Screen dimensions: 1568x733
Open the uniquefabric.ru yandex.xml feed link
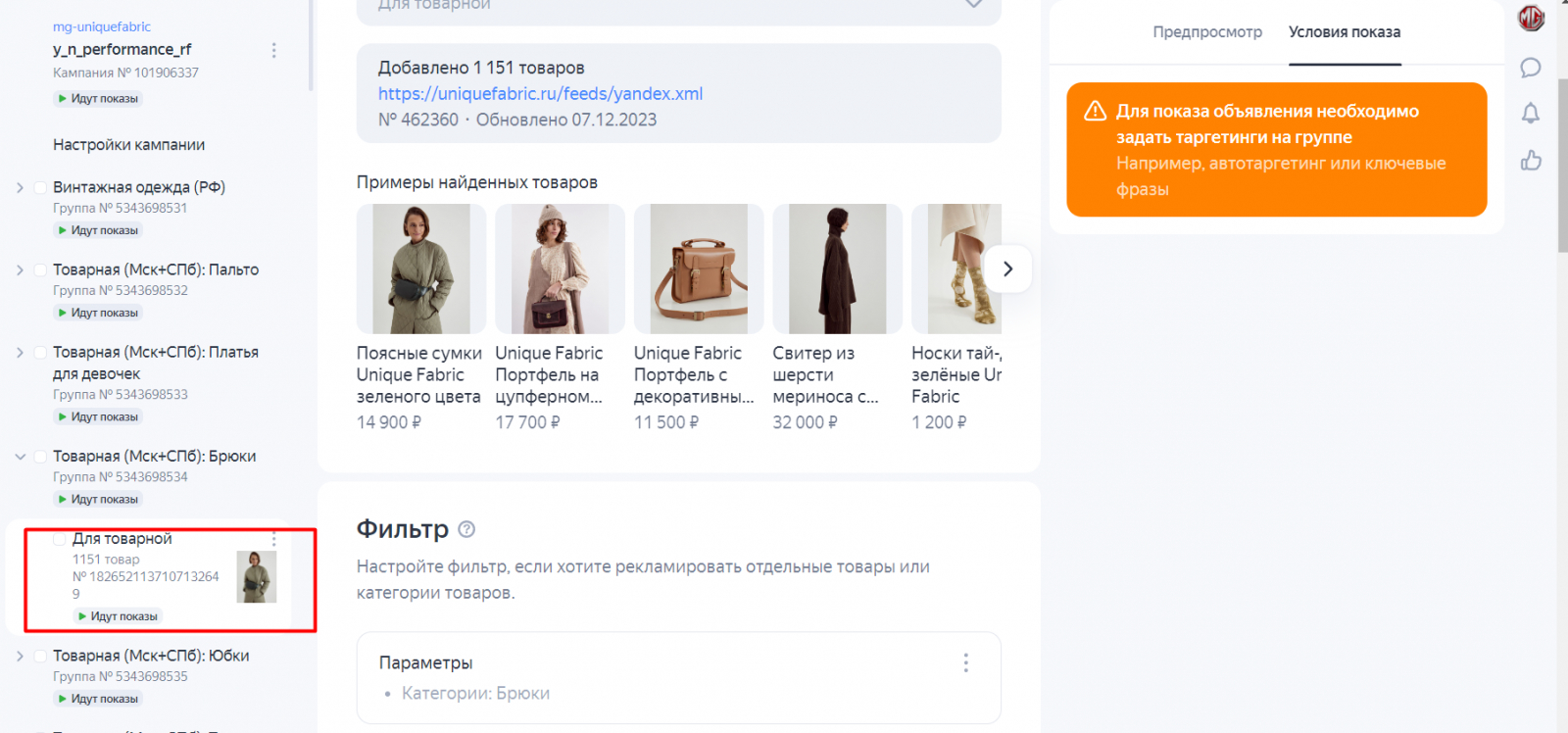(540, 94)
